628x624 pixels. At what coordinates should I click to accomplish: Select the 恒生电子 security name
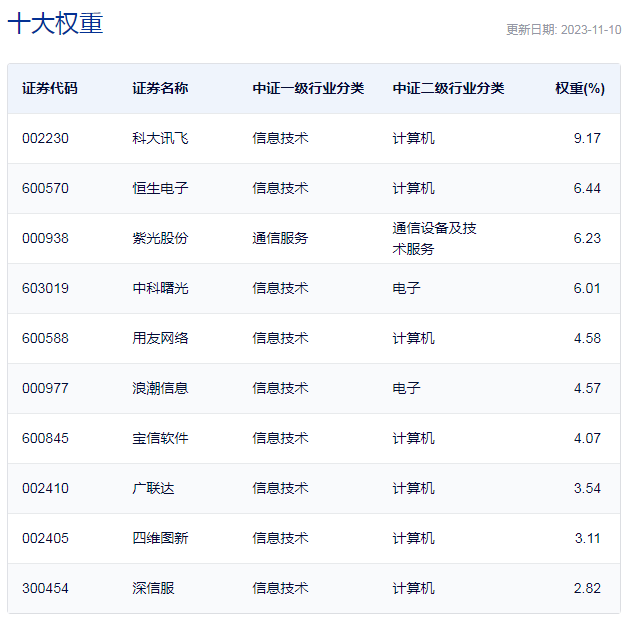pos(160,188)
